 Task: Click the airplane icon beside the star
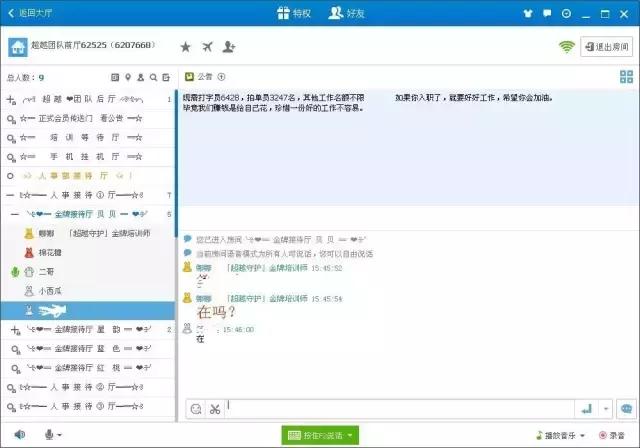click(207, 47)
